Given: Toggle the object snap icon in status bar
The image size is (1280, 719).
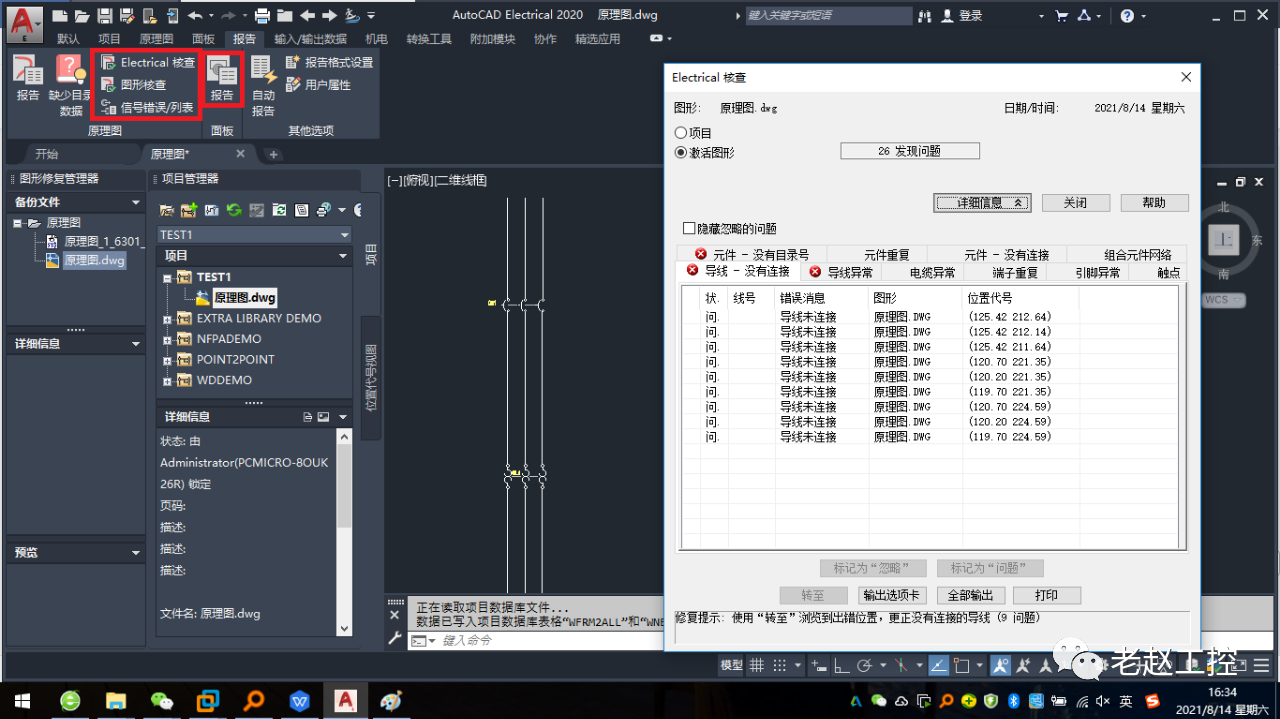Looking at the screenshot, I should point(962,665).
